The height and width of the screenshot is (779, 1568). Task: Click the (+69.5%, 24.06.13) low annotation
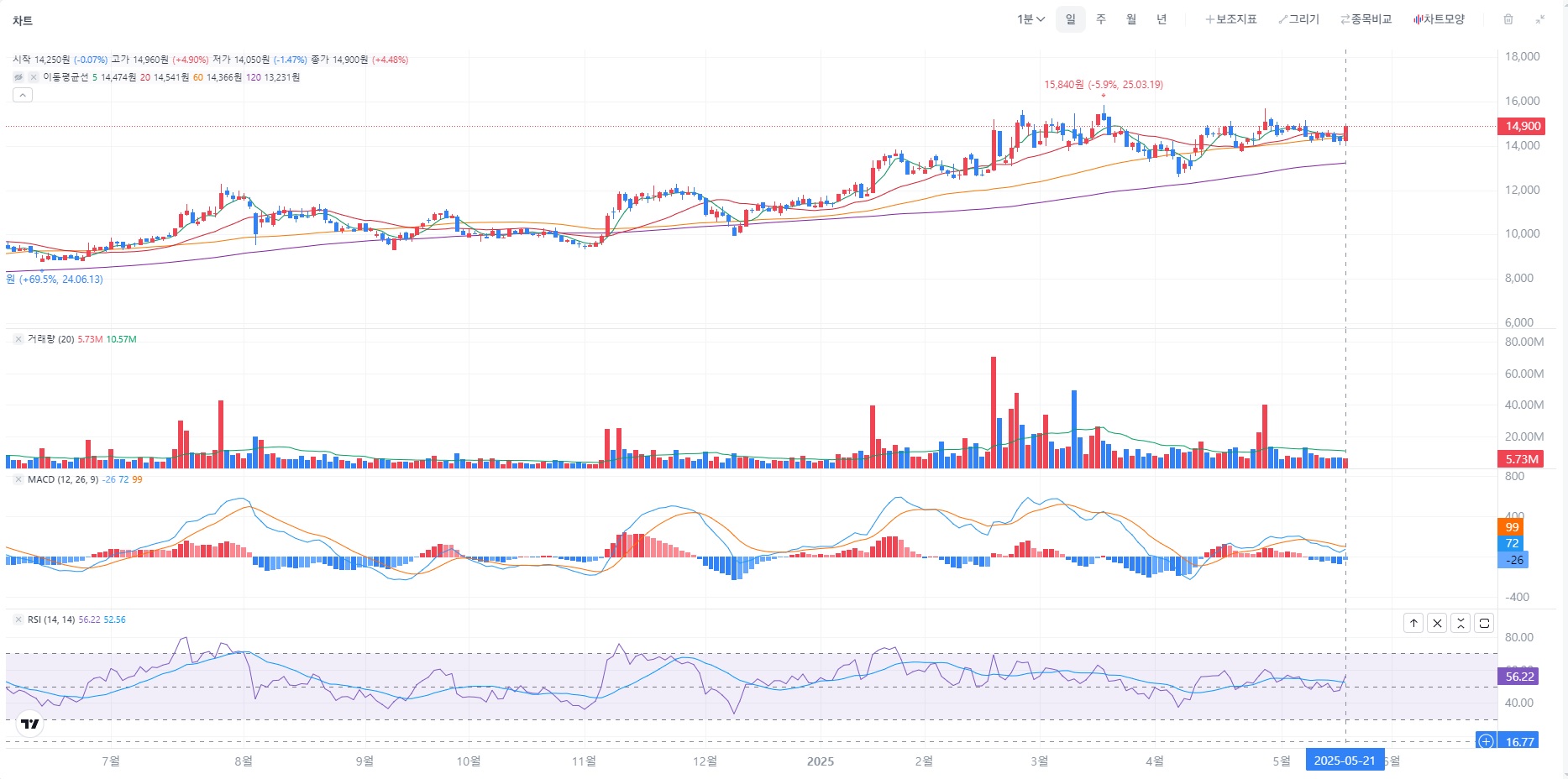pyautogui.click(x=55, y=280)
